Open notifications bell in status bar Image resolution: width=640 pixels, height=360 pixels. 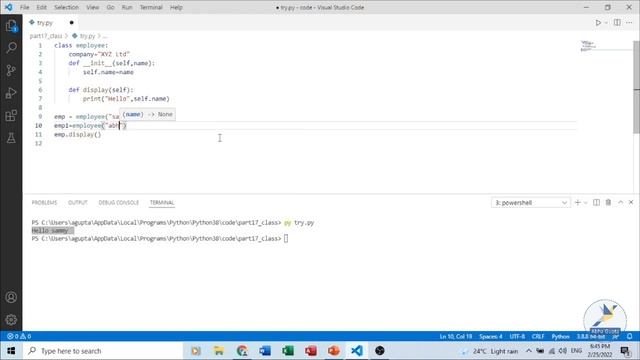(x=630, y=336)
